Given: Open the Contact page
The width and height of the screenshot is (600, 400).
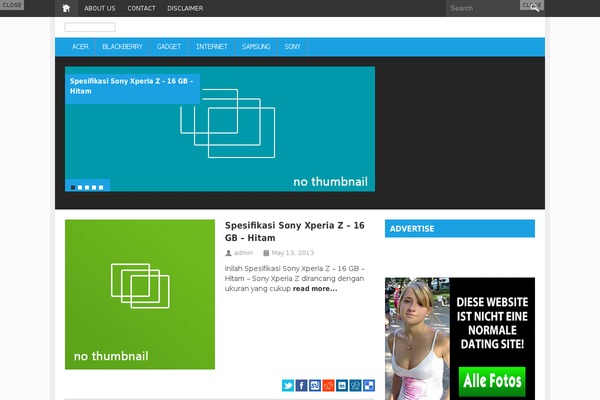Looking at the screenshot, I should tap(141, 8).
